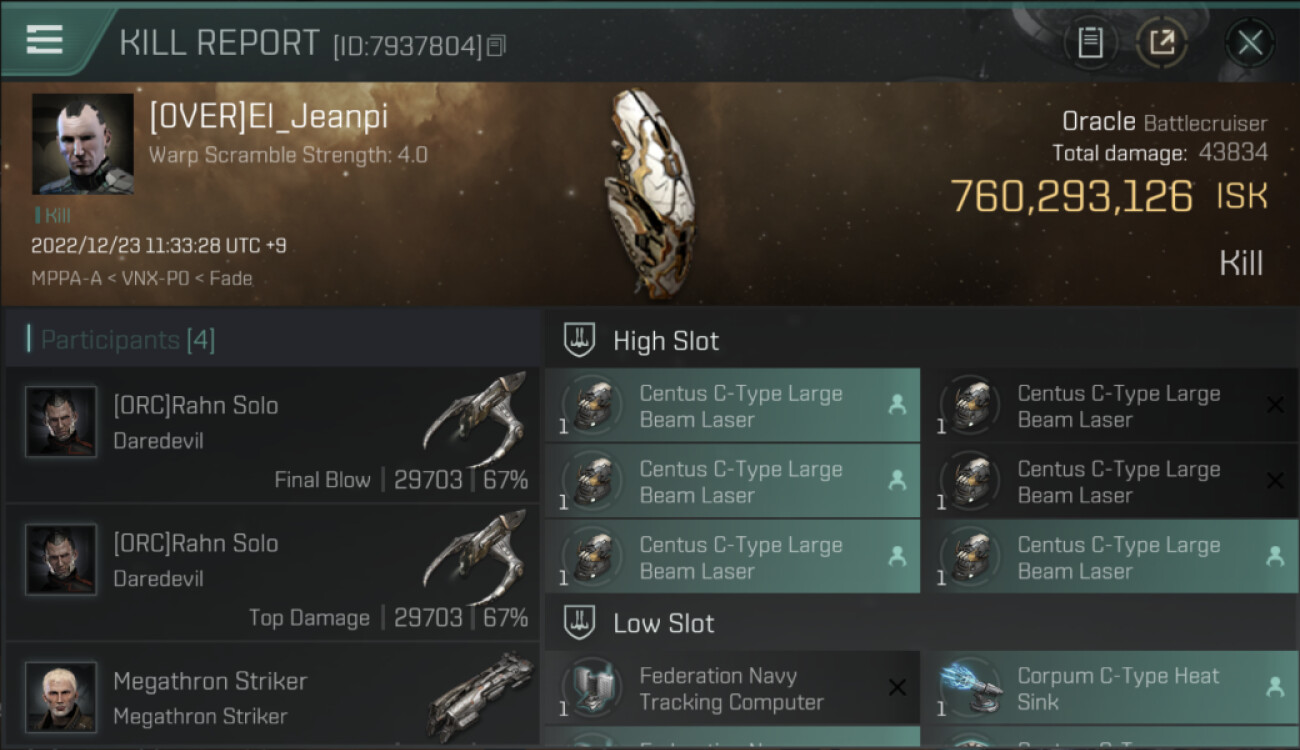
Task: Select the Participants [4] tab header
Action: click(x=127, y=340)
